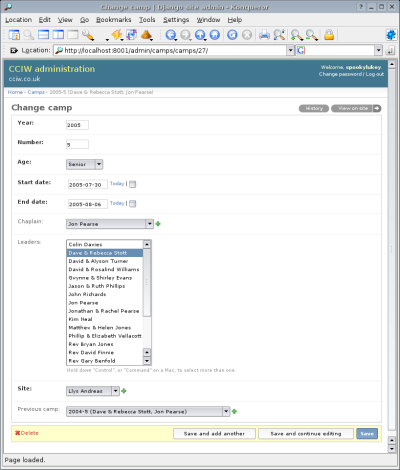This screenshot has width=400, height=470.
Task: Open the Bookmarks menu
Action: [114, 20]
